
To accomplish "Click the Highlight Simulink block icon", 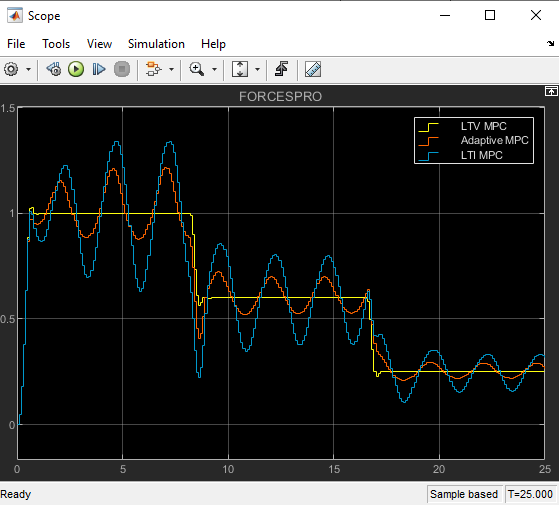I will [154, 69].
